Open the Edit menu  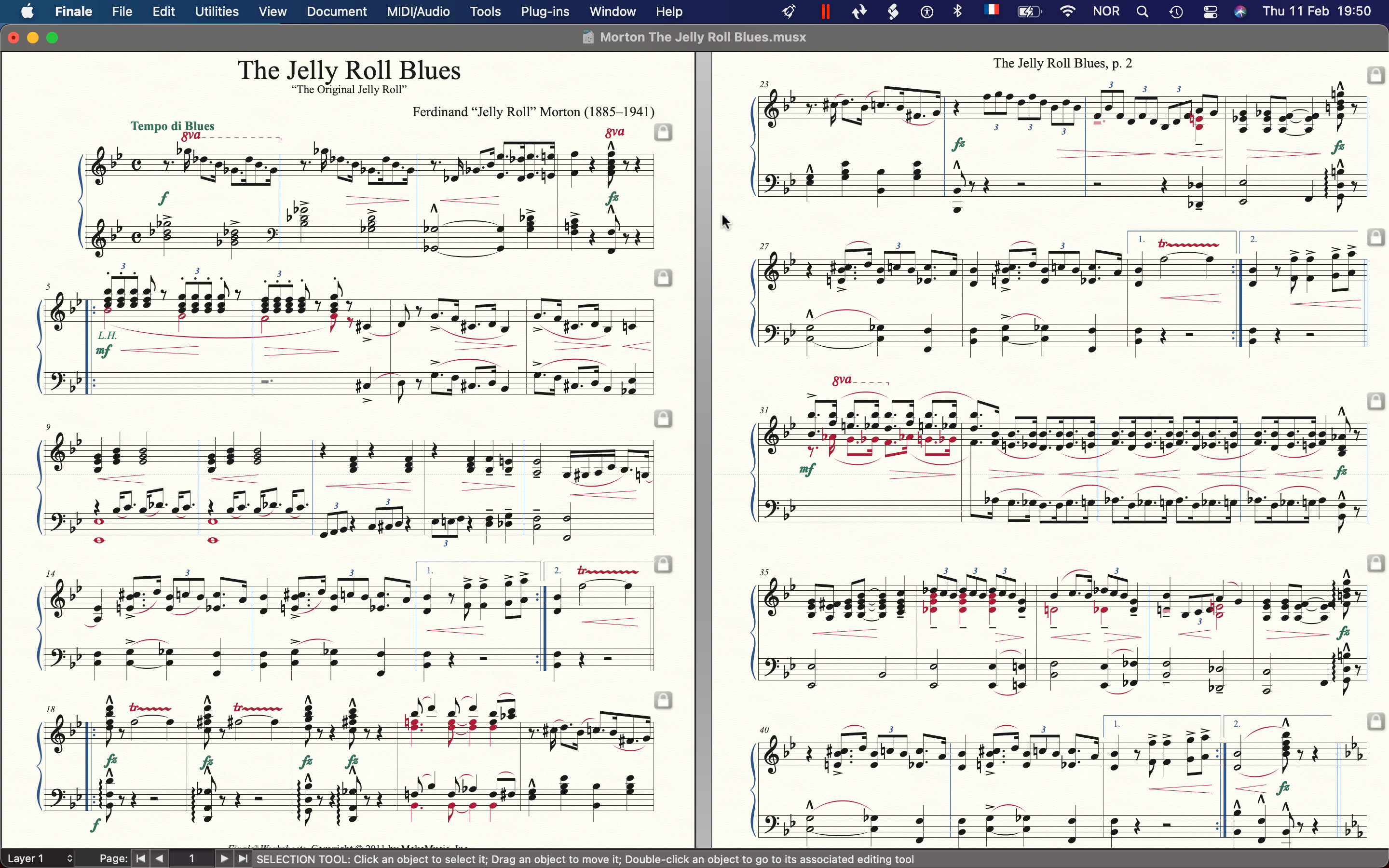164,12
